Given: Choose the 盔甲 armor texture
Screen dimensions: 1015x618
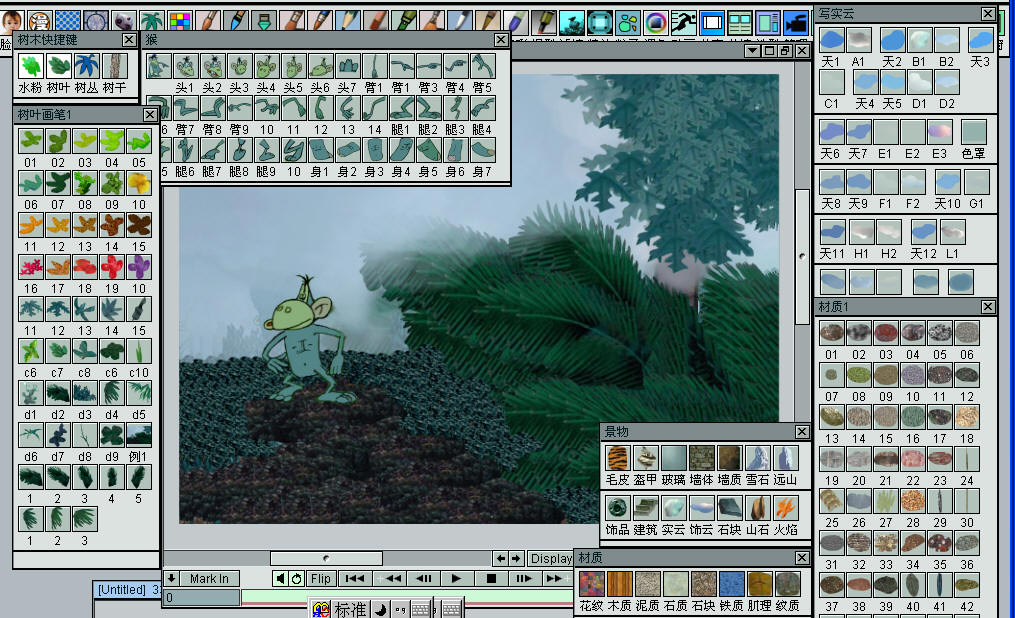Looking at the screenshot, I should (646, 458).
